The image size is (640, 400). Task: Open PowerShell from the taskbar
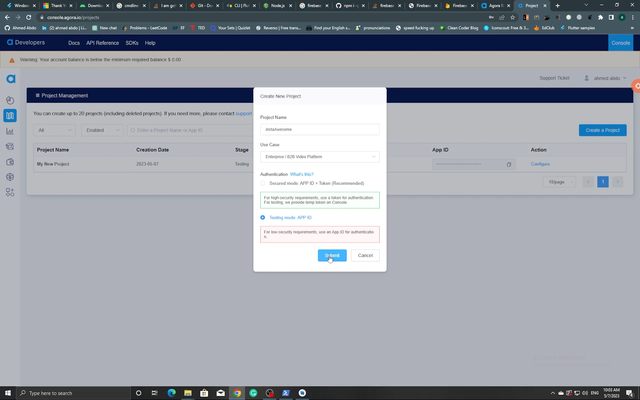286,393
